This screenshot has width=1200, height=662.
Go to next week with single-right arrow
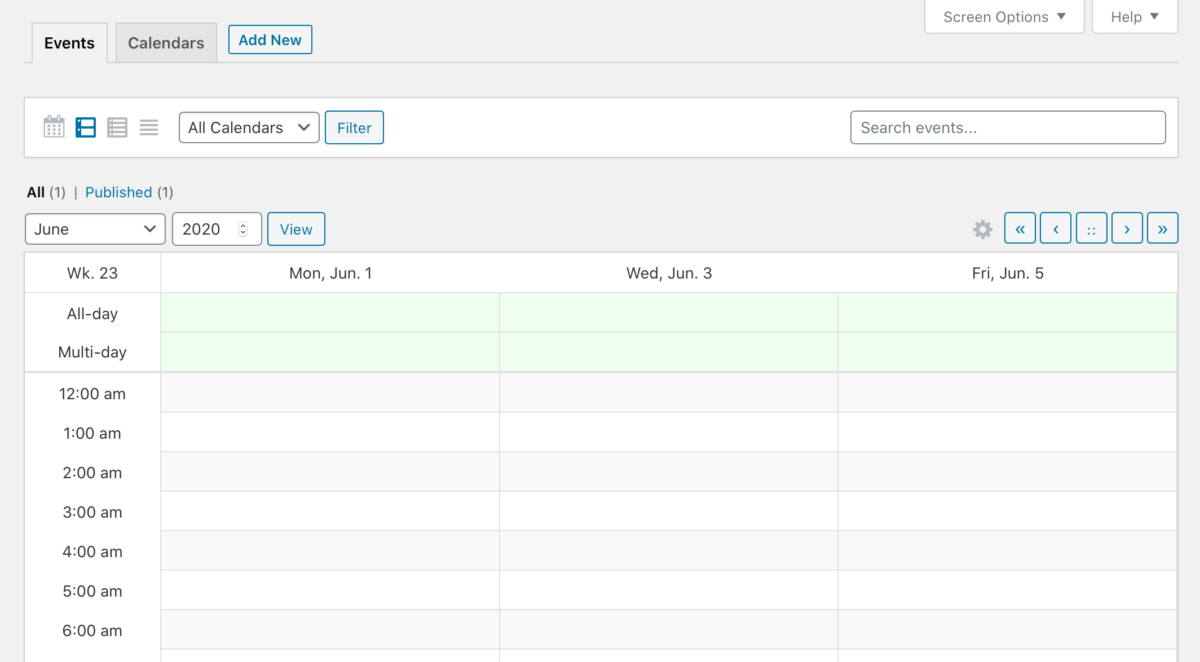pyautogui.click(x=1127, y=229)
